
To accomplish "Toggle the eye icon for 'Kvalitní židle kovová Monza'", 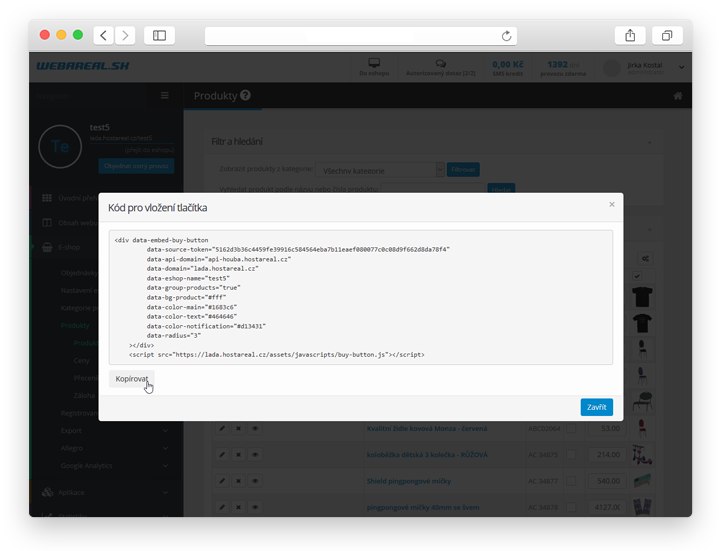I will (255, 428).
